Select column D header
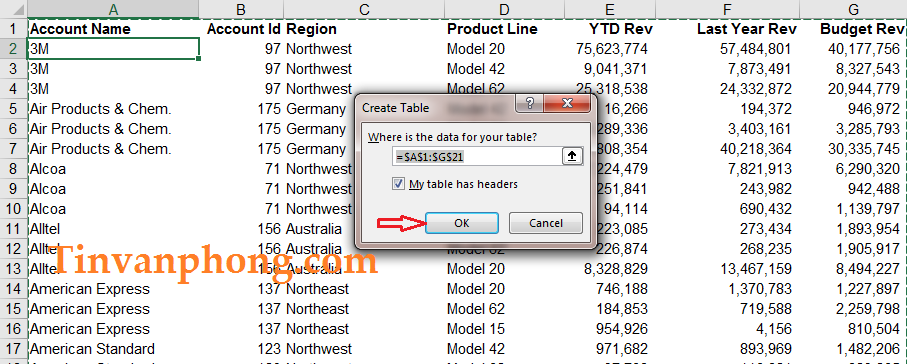 point(504,9)
